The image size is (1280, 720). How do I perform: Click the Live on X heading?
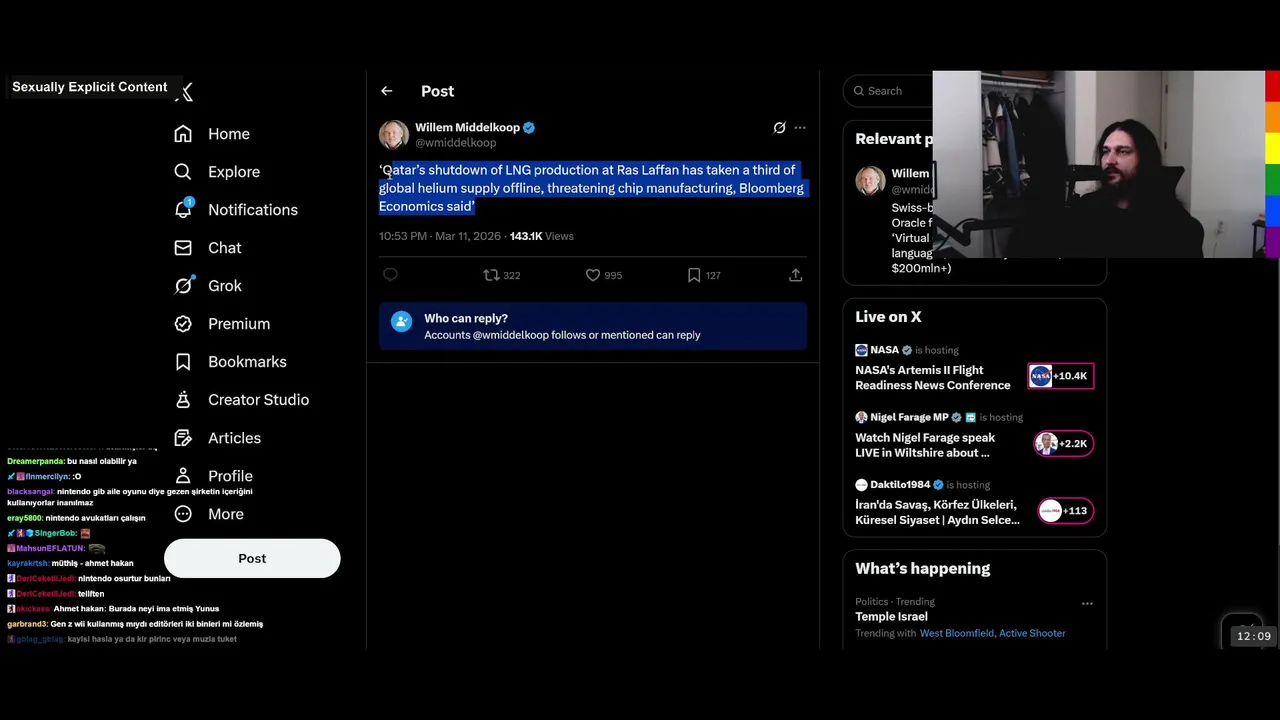(888, 317)
